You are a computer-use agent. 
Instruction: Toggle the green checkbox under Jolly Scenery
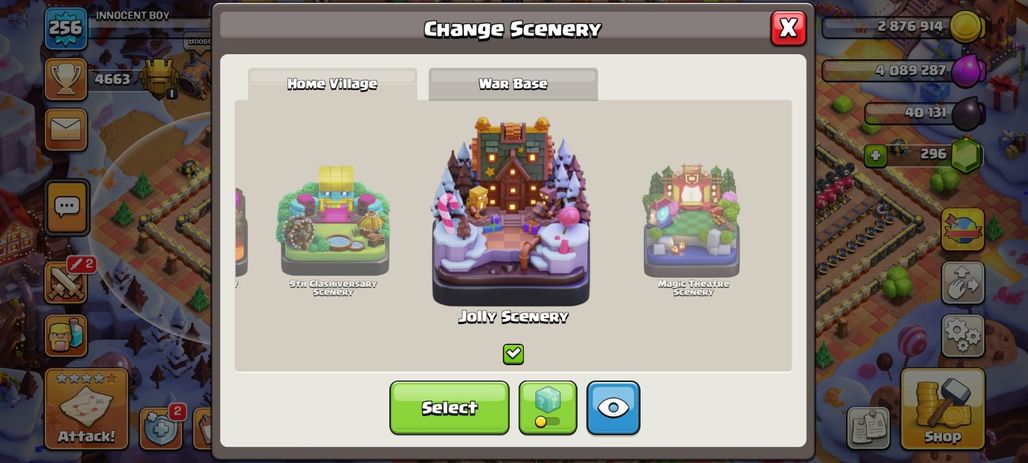click(x=513, y=354)
